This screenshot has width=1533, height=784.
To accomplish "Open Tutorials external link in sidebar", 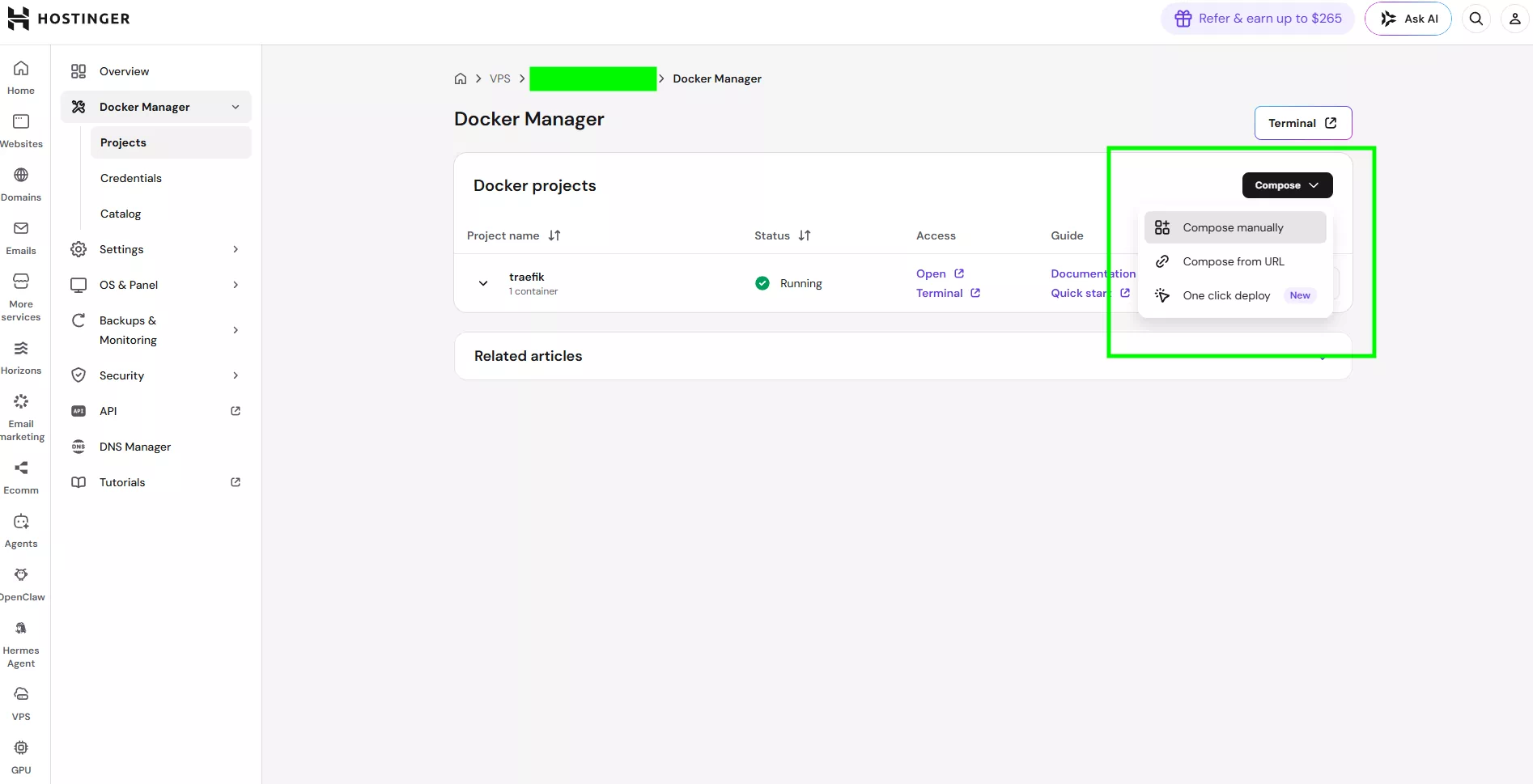I will [x=156, y=482].
